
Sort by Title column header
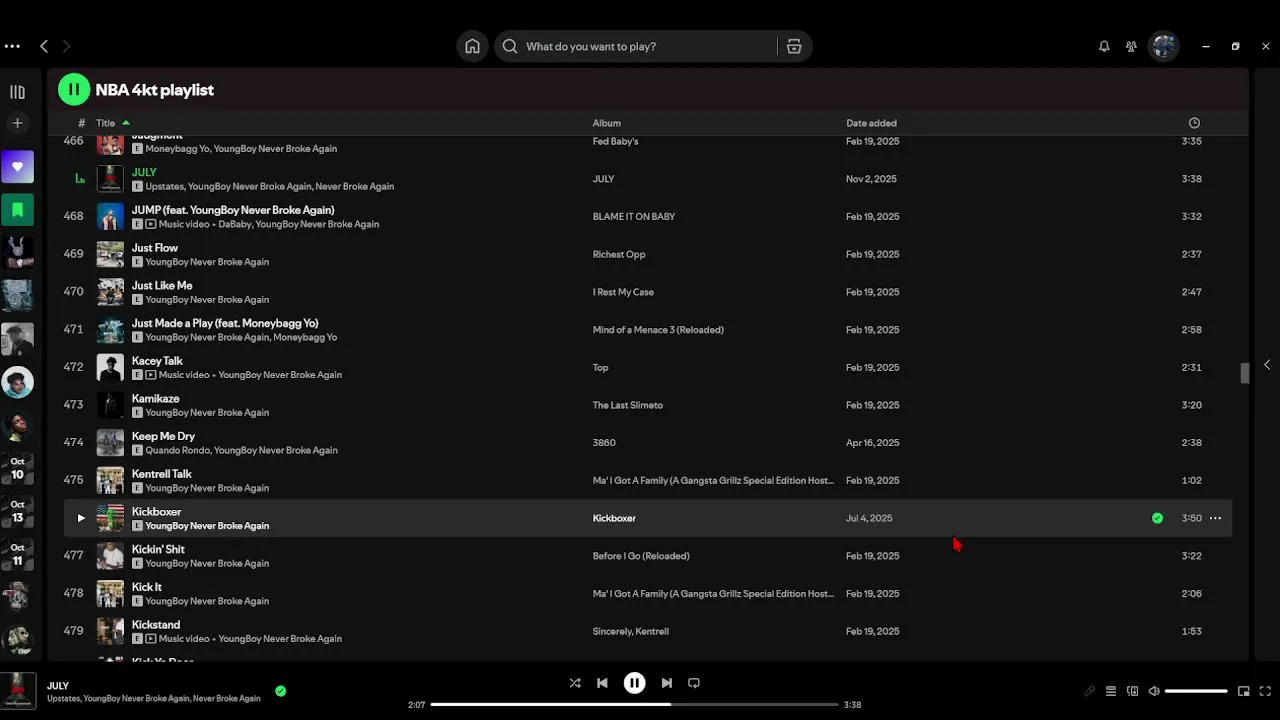tap(105, 123)
